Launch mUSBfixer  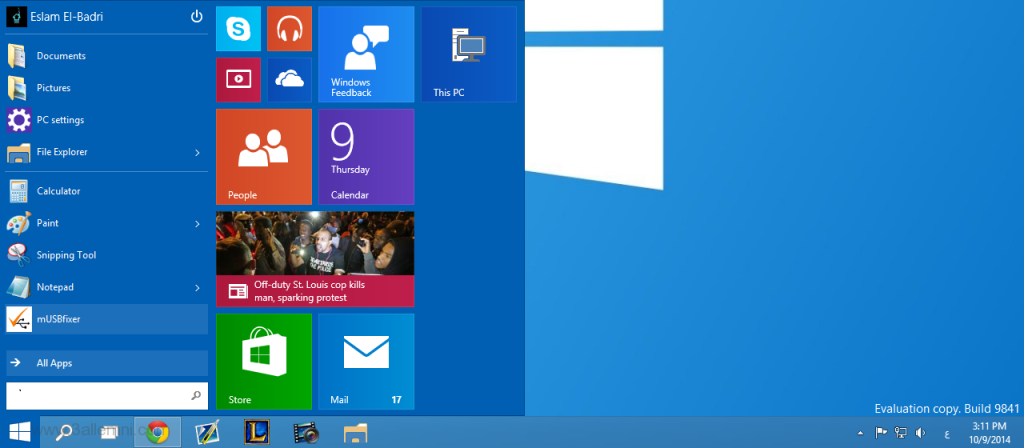click(x=106, y=319)
